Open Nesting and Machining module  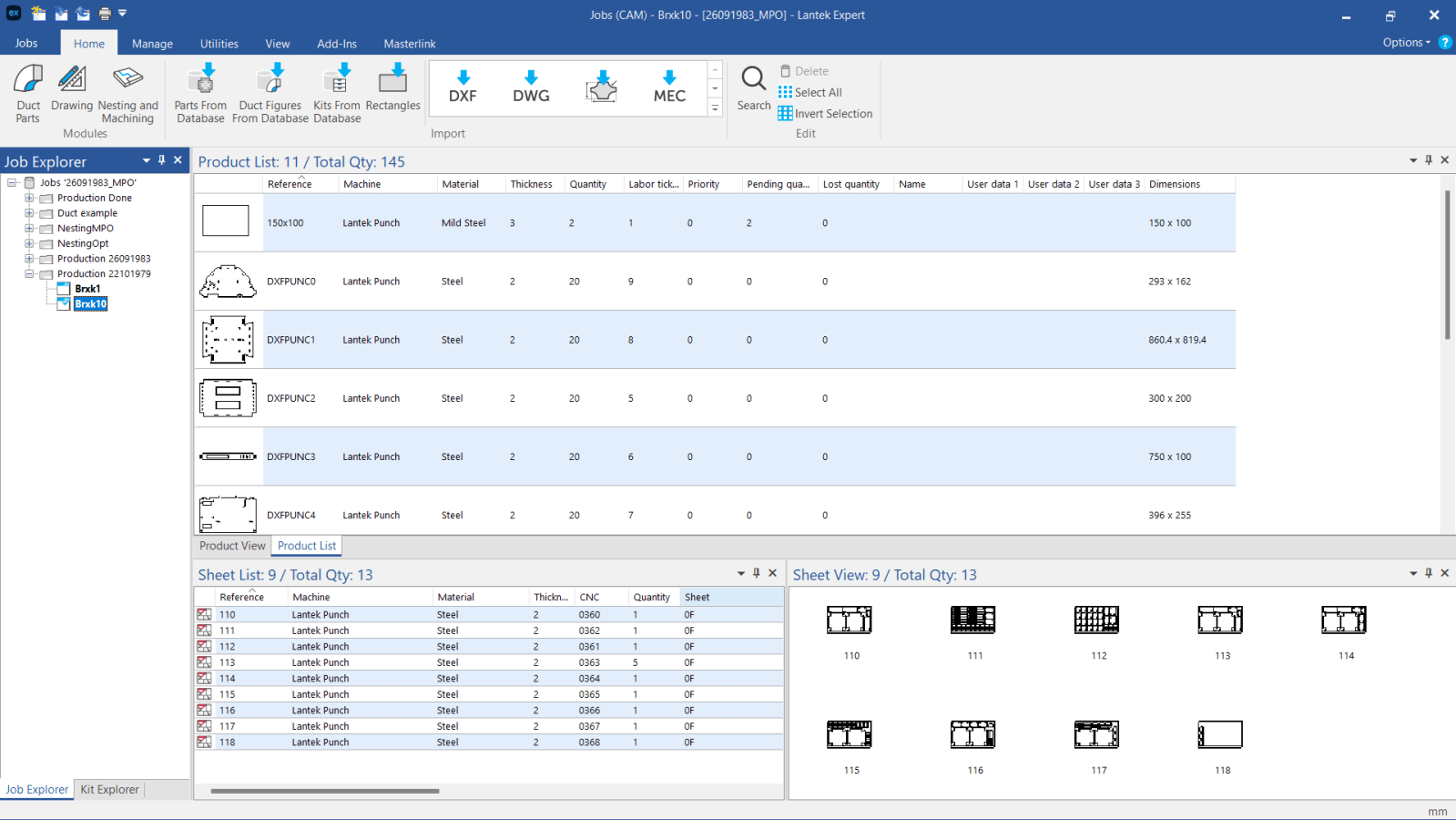[x=127, y=92]
